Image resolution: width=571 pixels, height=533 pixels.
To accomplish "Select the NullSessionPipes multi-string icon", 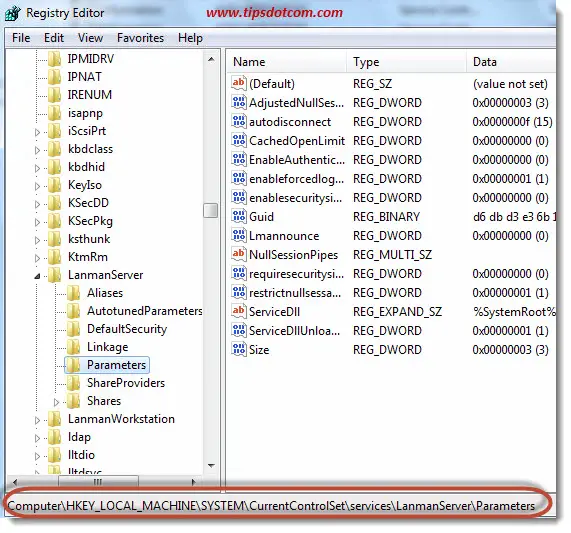I will [x=239, y=254].
